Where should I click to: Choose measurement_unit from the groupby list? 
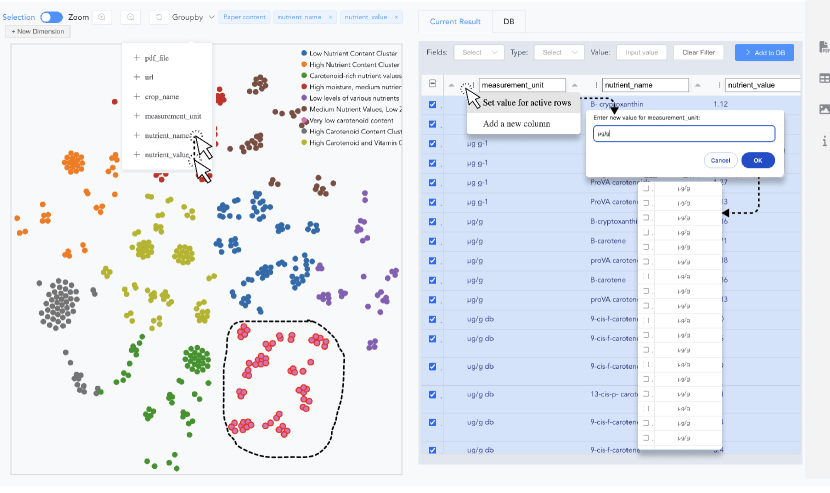tap(173, 116)
